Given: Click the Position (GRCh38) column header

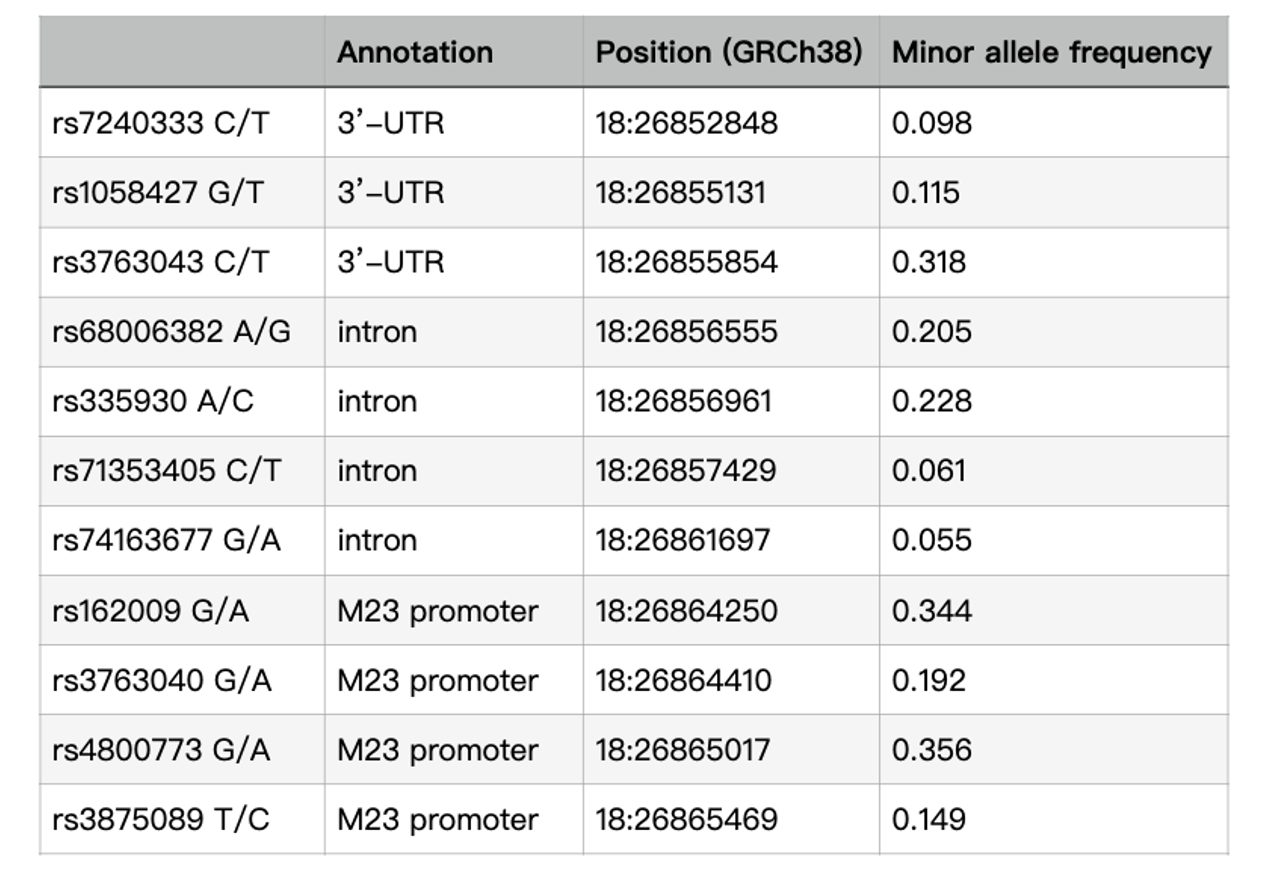Looking at the screenshot, I should tap(729, 52).
